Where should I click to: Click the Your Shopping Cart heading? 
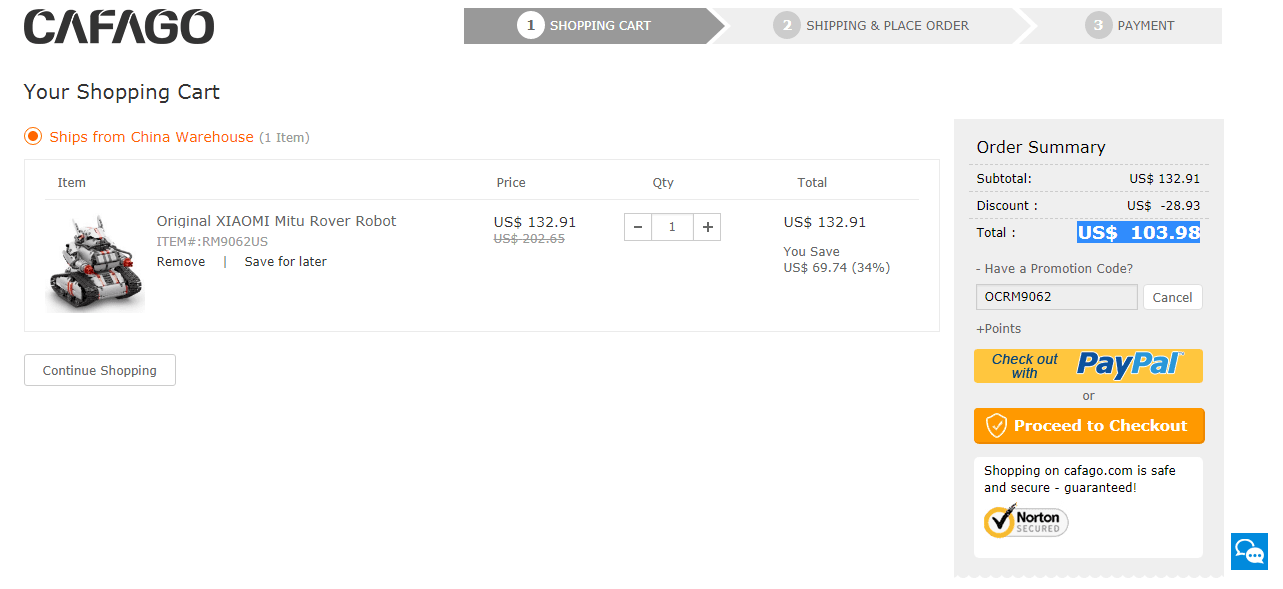(122, 92)
